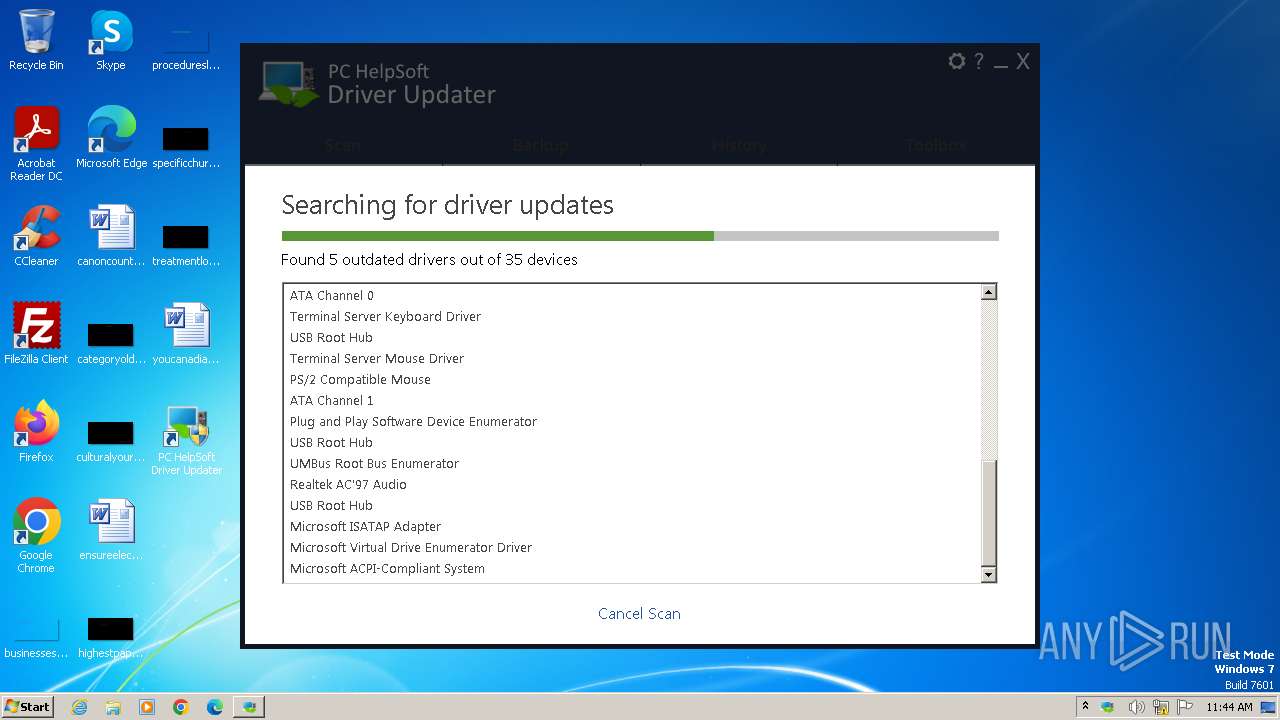Click the Found 5 outdated drivers text
The width and height of the screenshot is (1280, 720).
click(429, 260)
